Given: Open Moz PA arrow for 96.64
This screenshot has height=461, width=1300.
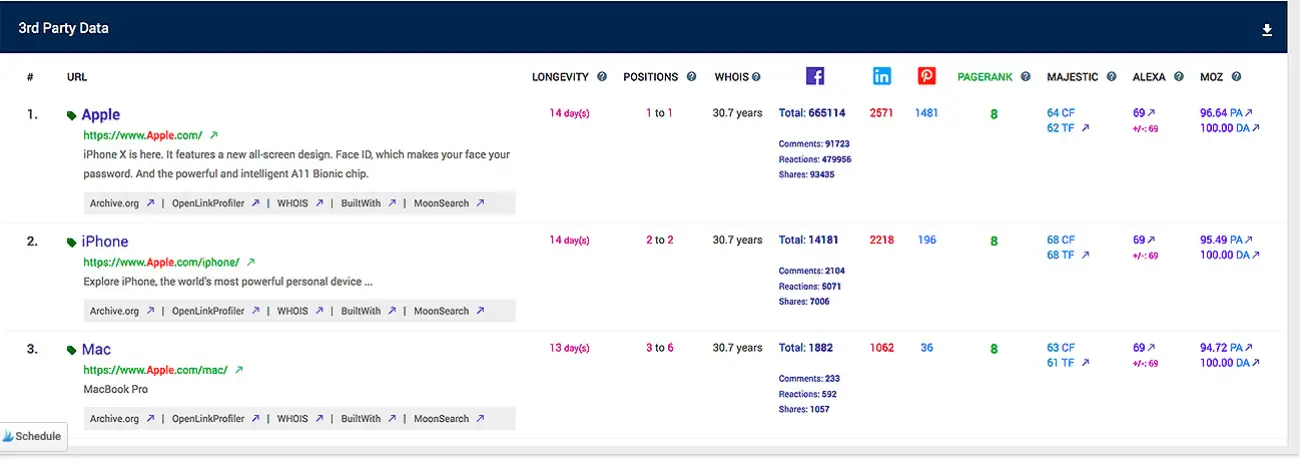Looking at the screenshot, I should click(x=1248, y=114).
